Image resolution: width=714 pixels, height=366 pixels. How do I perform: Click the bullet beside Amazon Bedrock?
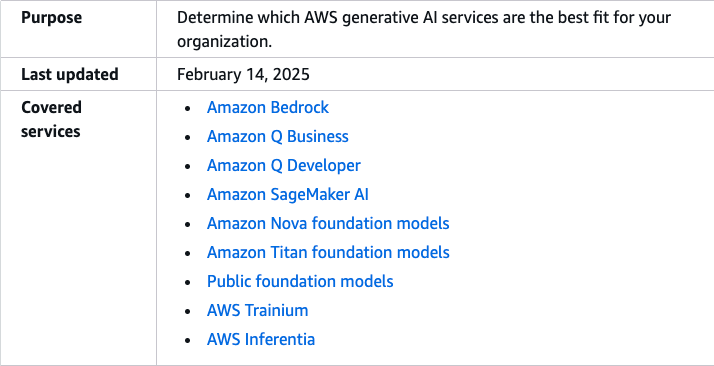click(x=188, y=109)
